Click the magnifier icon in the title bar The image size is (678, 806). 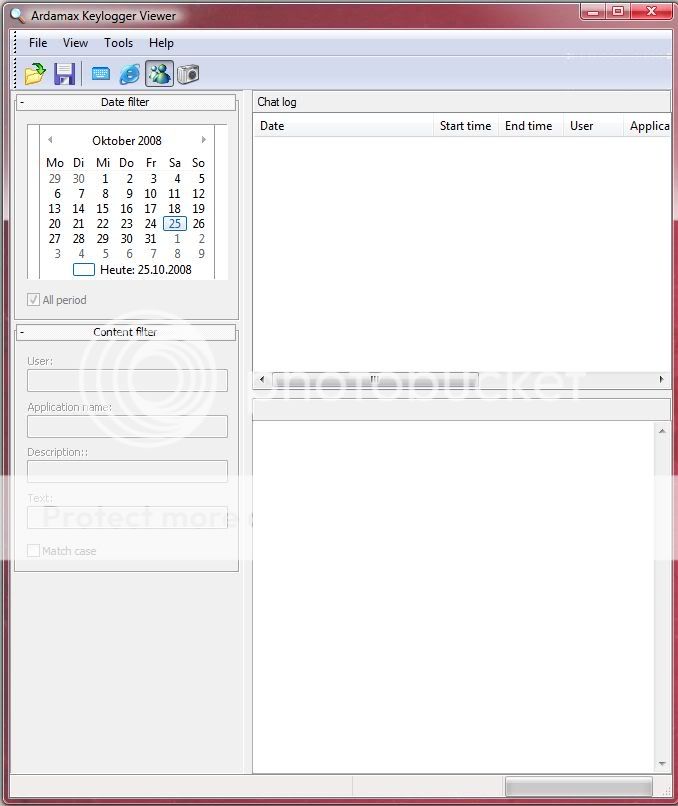click(17, 15)
